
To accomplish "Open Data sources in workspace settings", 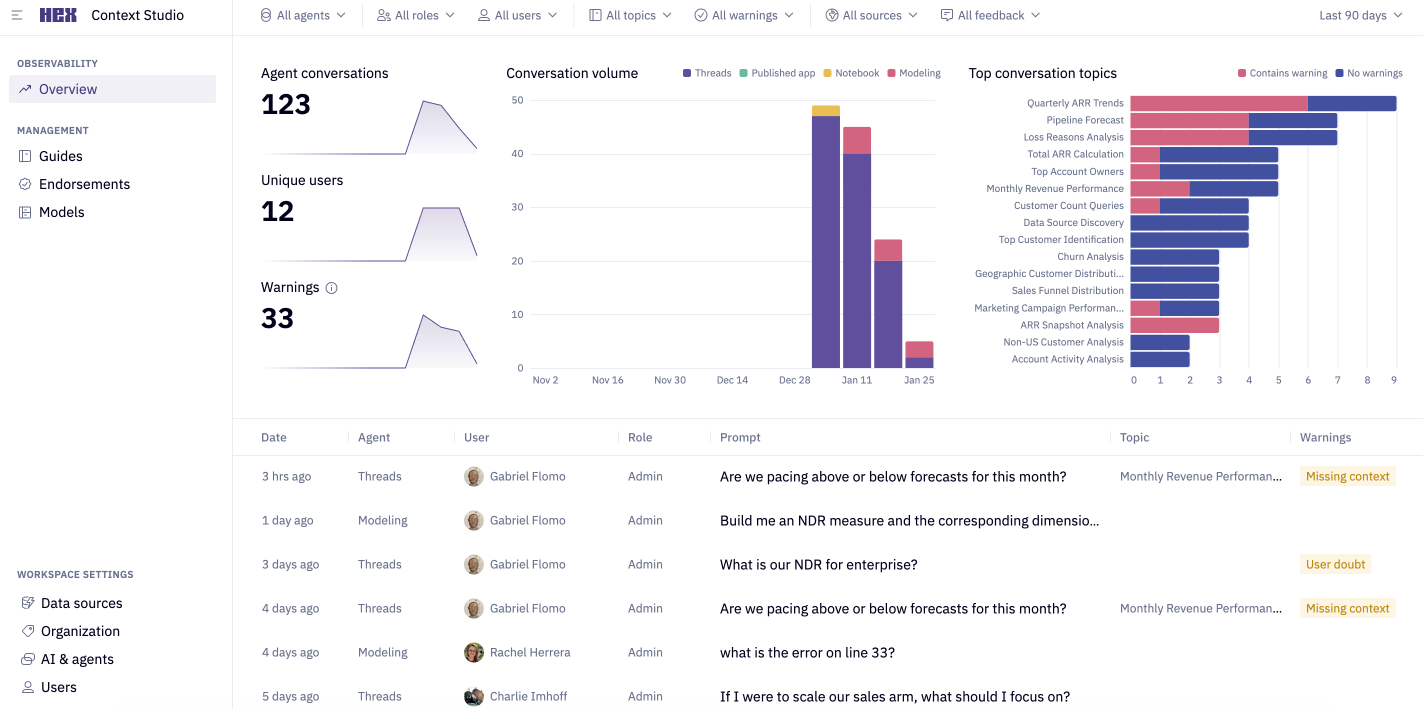I will [x=26, y=603].
